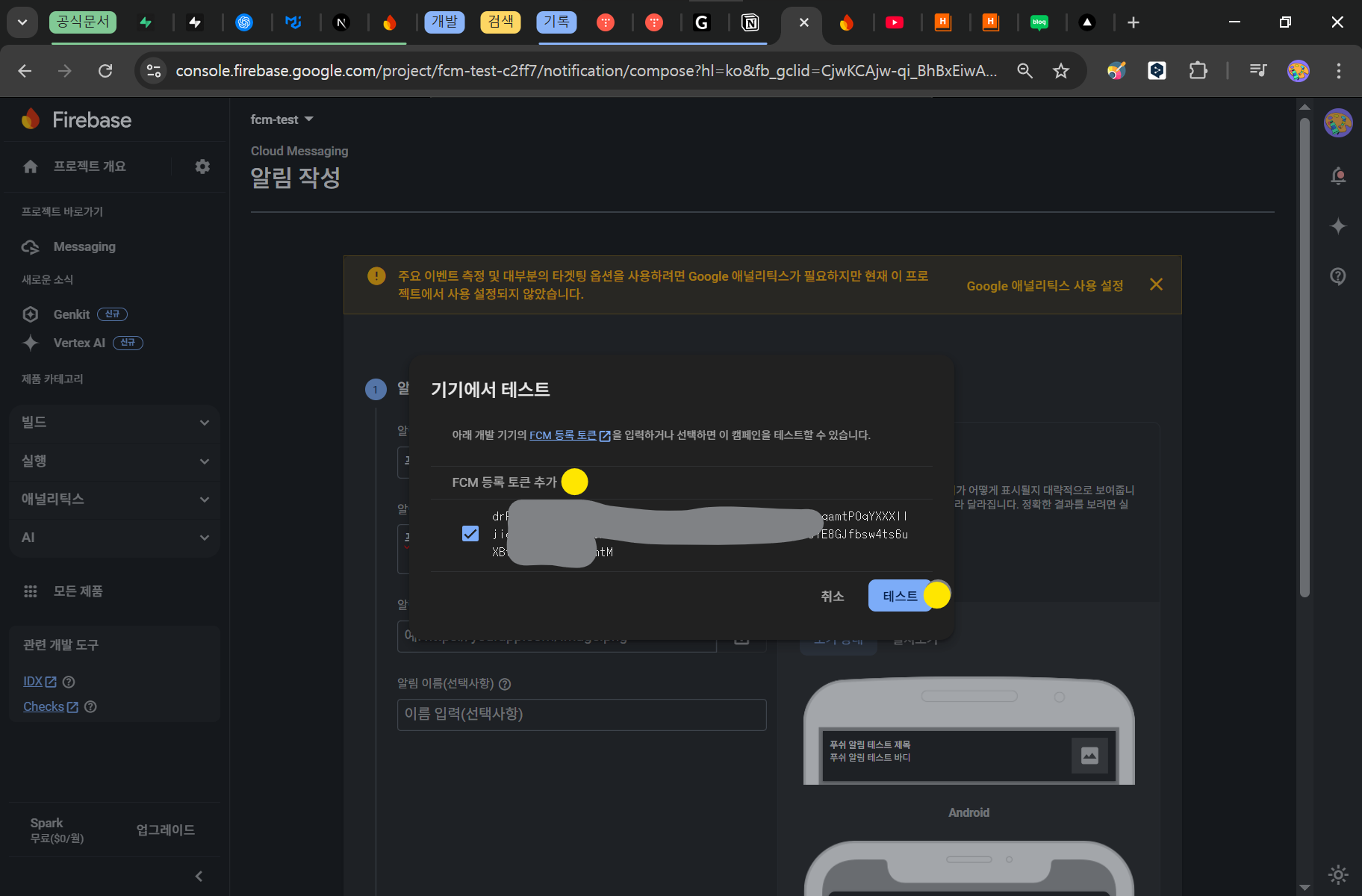Open the fcm-test project dropdown
Image resolution: width=1362 pixels, height=896 pixels.
[x=282, y=119]
